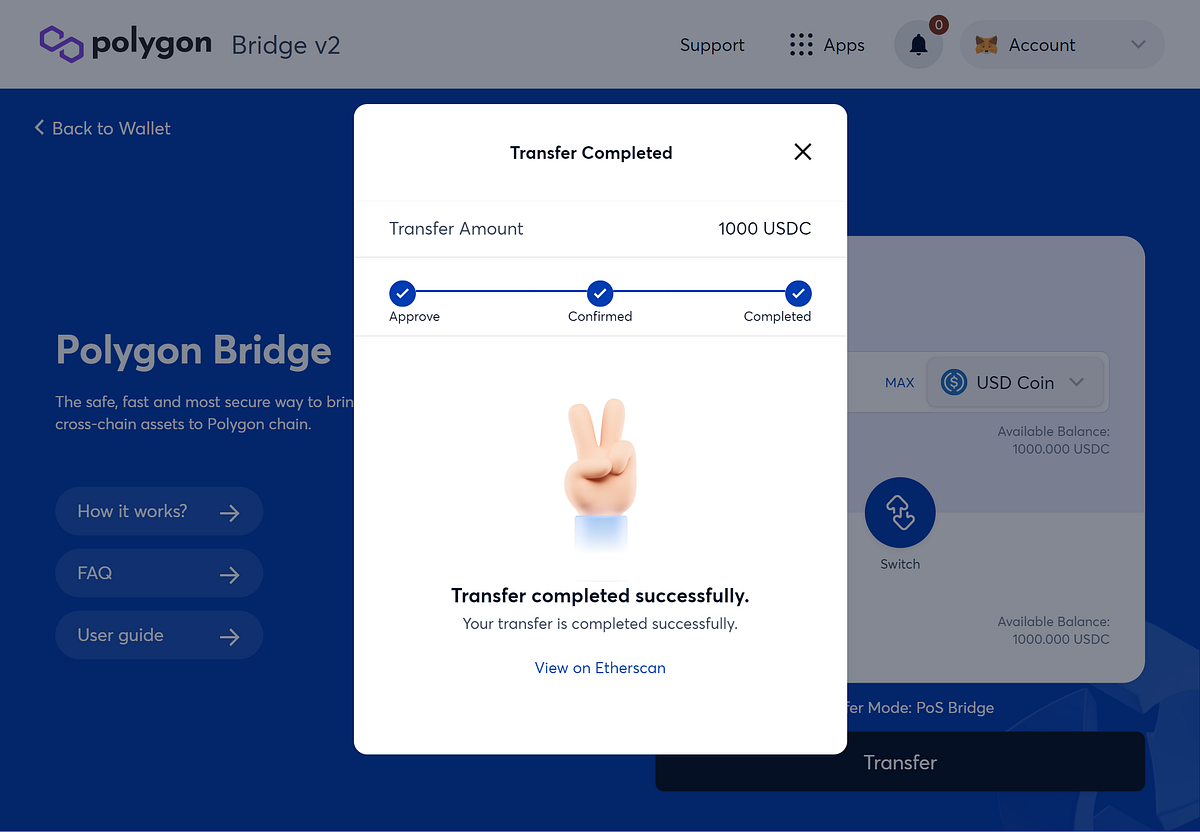Click the MetaMask fox account icon
The image size is (1200, 832).
[x=986, y=45]
